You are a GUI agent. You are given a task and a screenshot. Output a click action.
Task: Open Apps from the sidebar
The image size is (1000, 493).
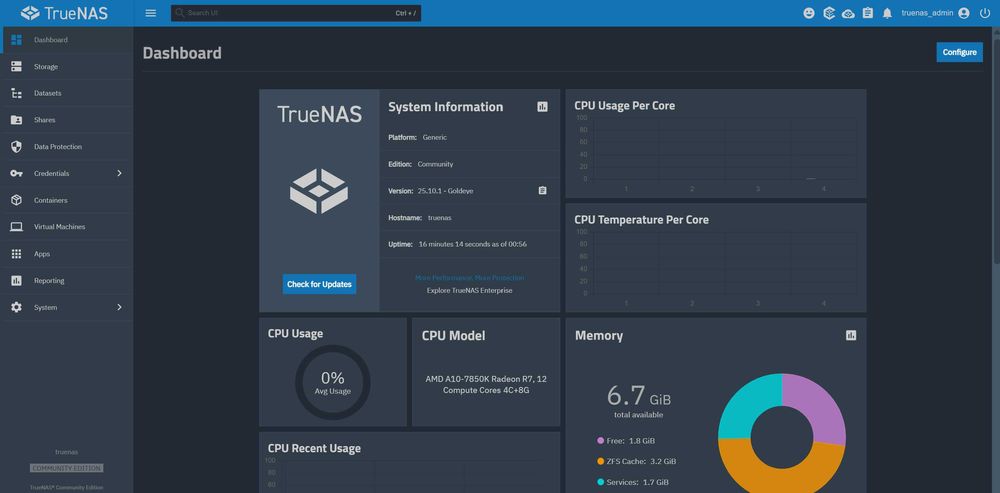(67, 254)
